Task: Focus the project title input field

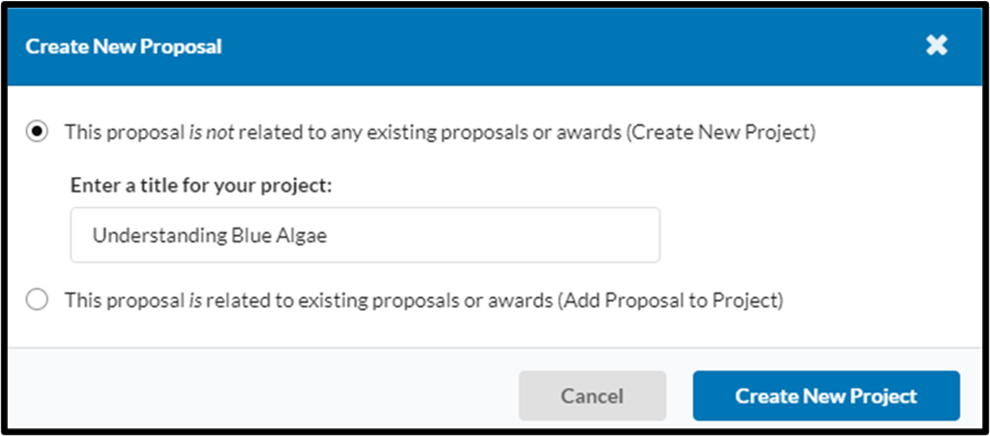Action: [365, 235]
